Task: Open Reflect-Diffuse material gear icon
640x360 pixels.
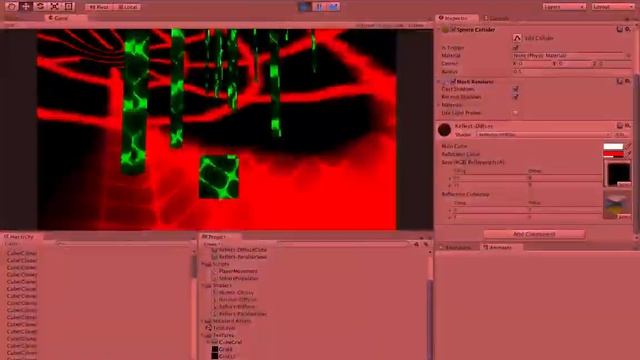Action: 628,125
